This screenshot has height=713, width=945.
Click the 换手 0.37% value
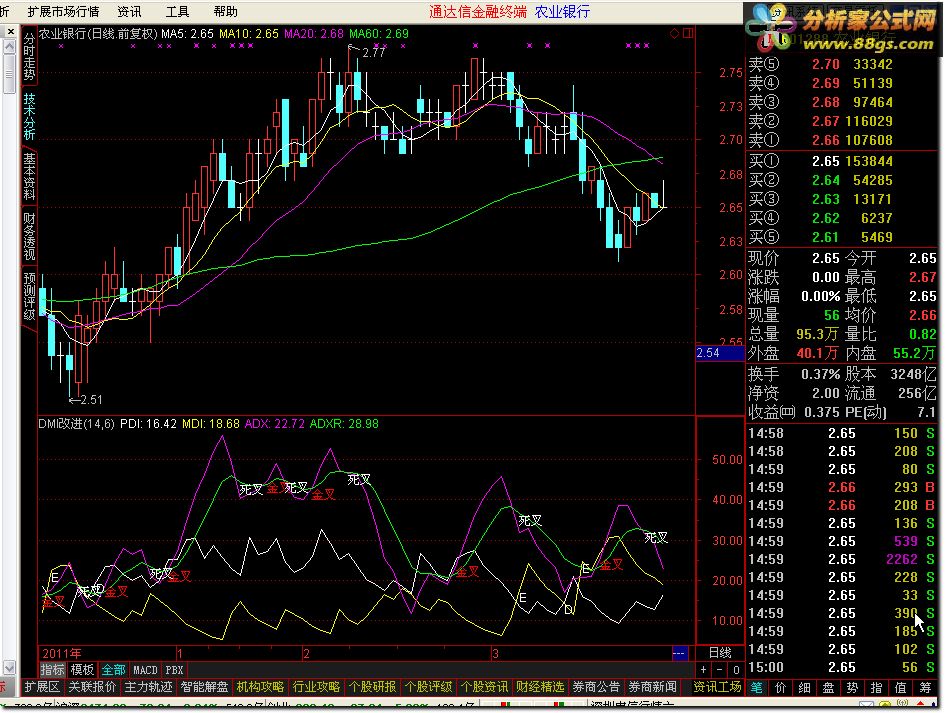[820, 374]
